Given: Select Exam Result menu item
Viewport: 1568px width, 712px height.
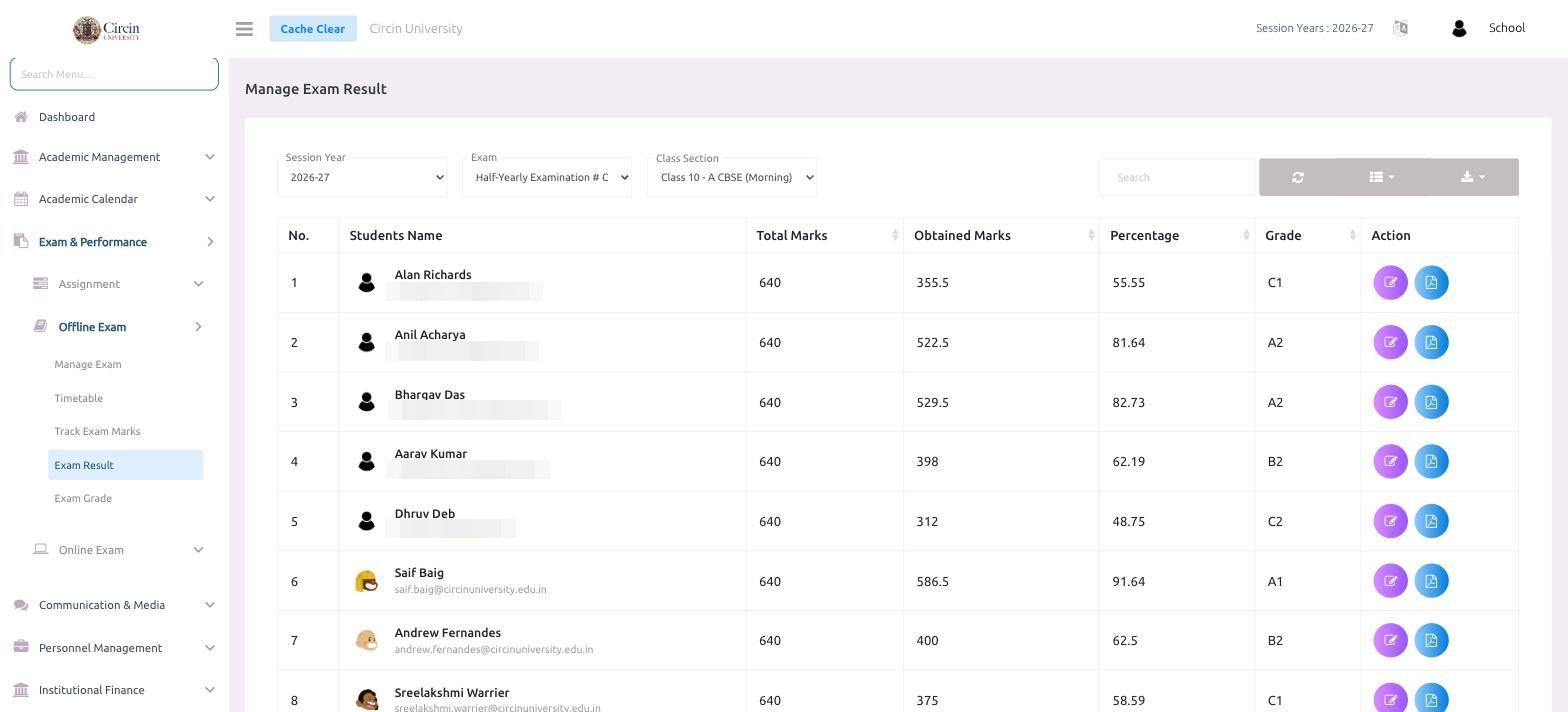Looking at the screenshot, I should (x=125, y=465).
